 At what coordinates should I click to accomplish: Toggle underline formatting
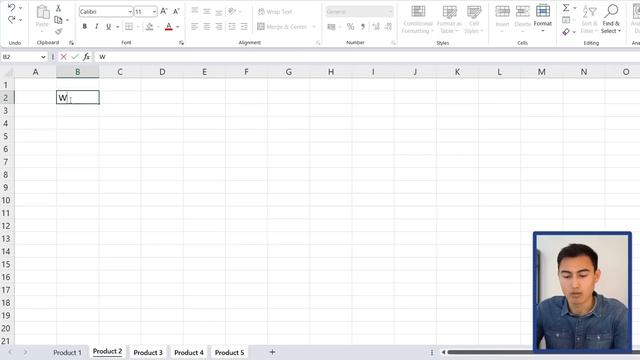tap(108, 27)
